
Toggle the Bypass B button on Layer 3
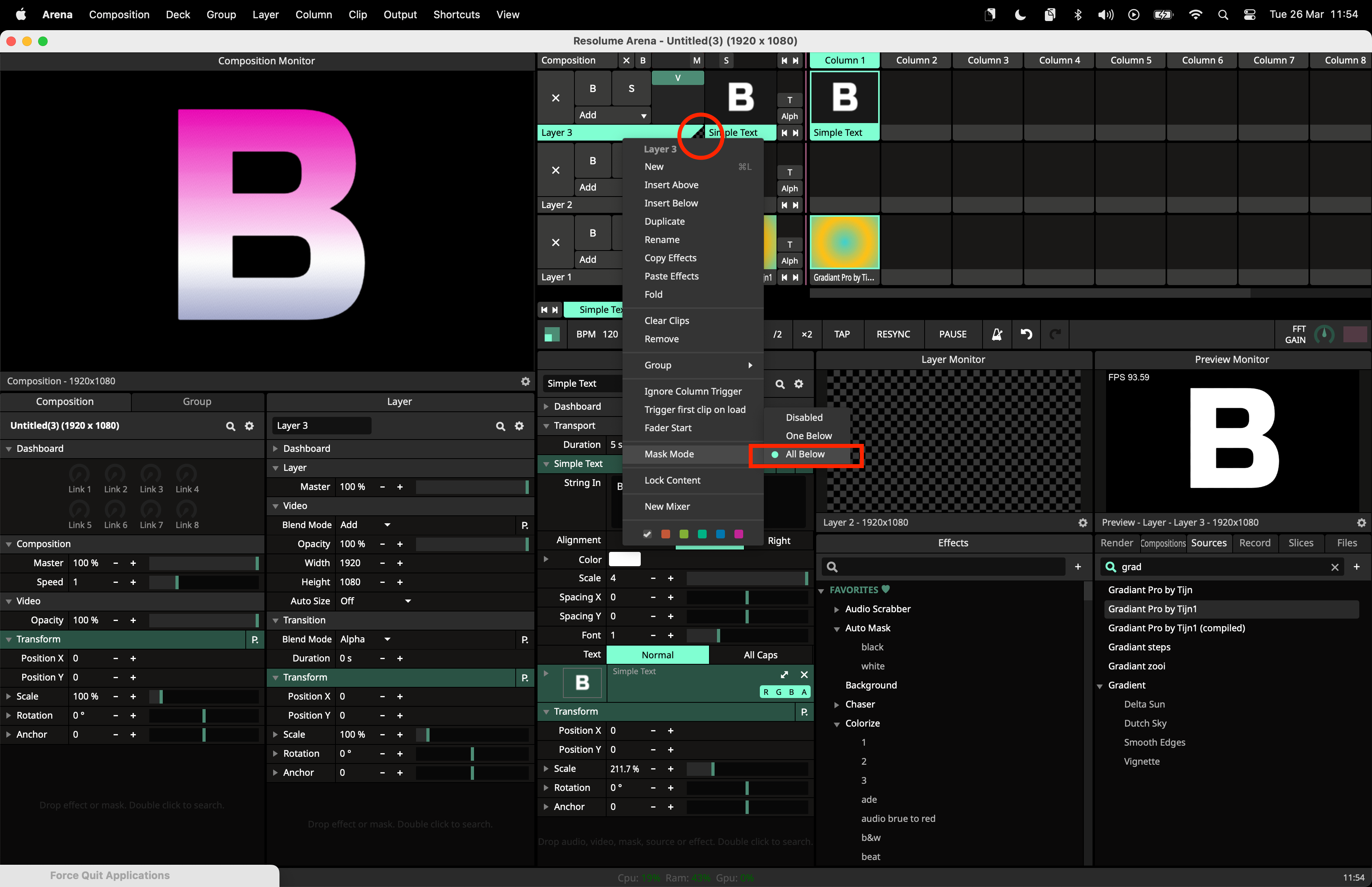click(592, 89)
